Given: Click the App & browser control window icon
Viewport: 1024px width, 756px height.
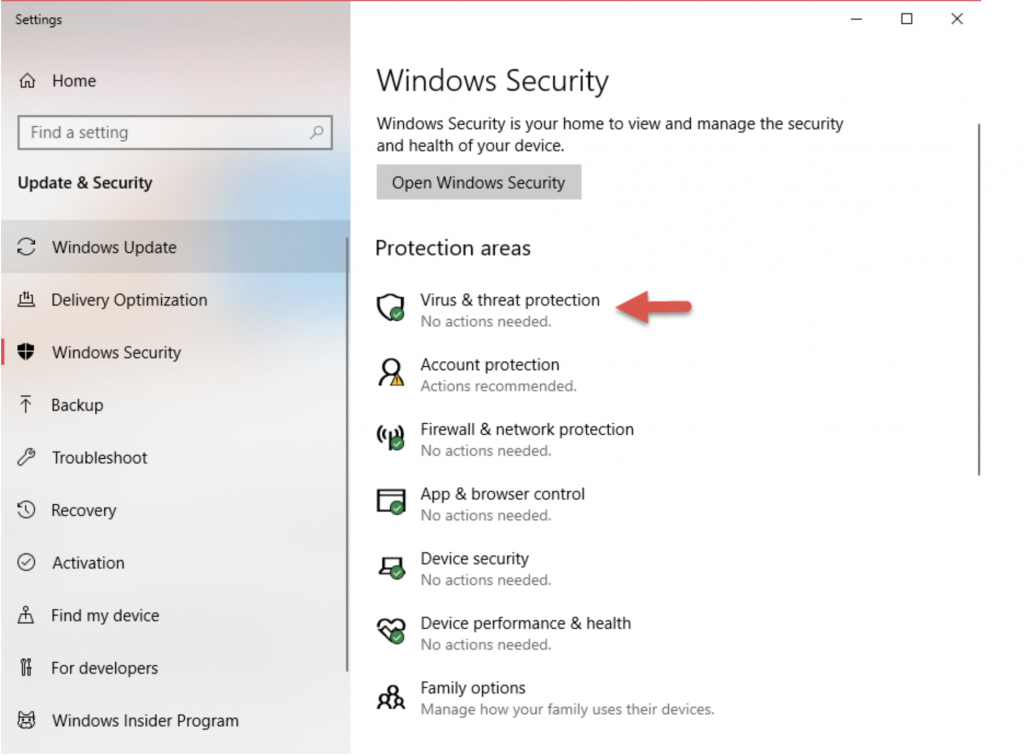Looking at the screenshot, I should [390, 502].
